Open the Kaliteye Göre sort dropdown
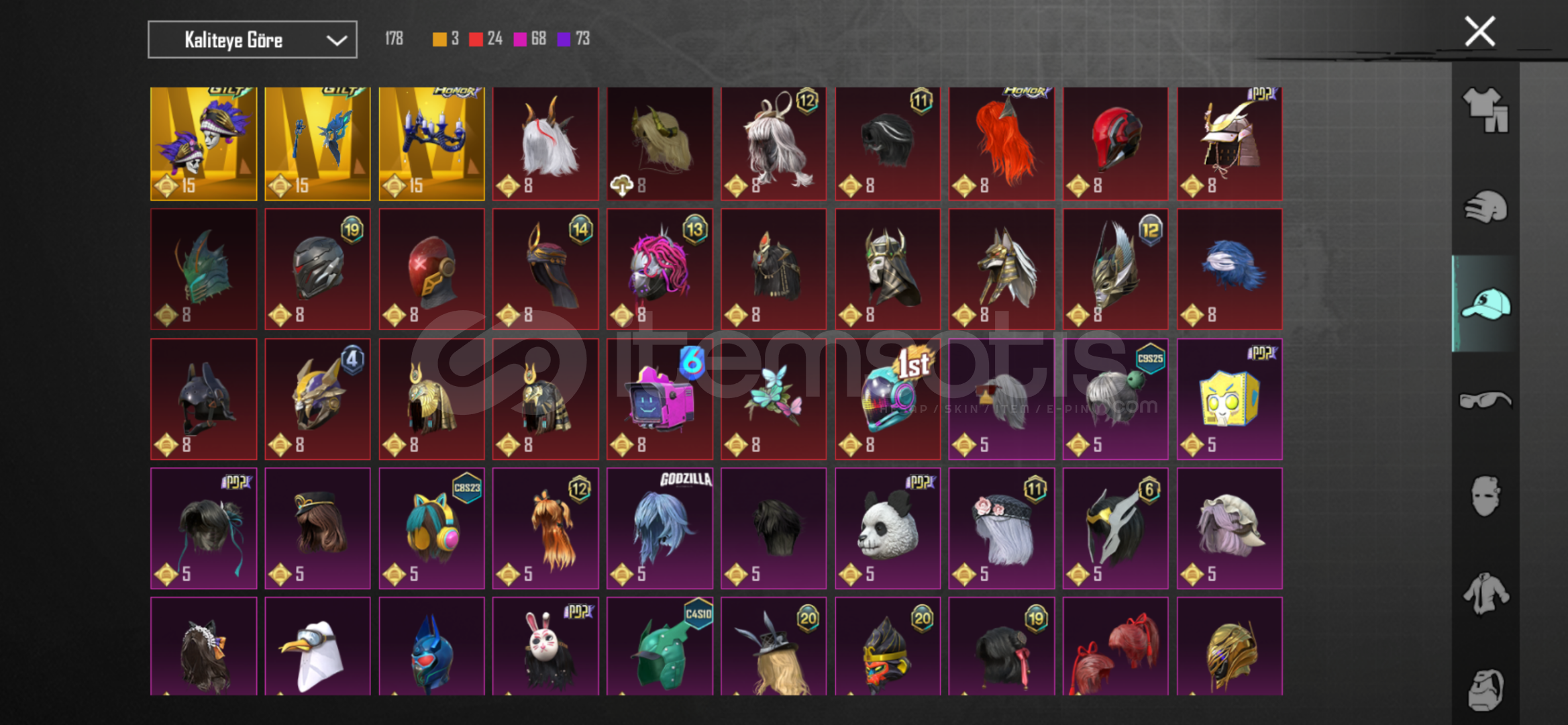Screen dimensions: 1568x725 [x=252, y=40]
